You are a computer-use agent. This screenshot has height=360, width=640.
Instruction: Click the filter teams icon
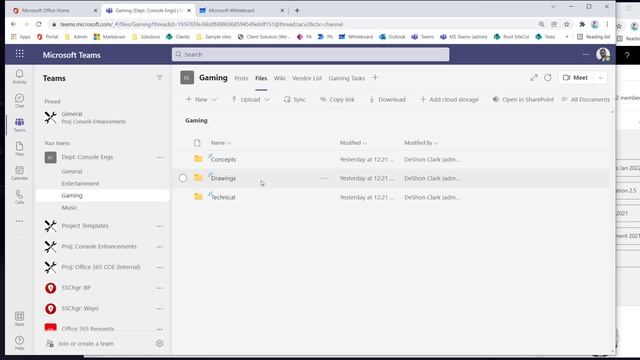[x=160, y=78]
